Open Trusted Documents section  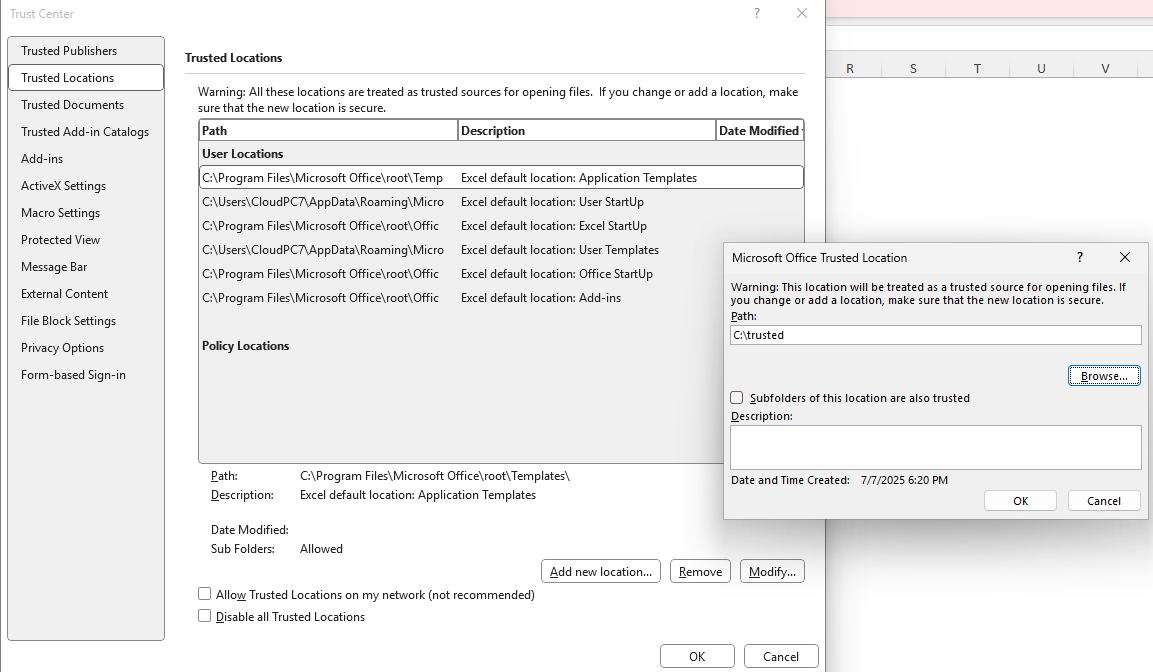(x=86, y=105)
